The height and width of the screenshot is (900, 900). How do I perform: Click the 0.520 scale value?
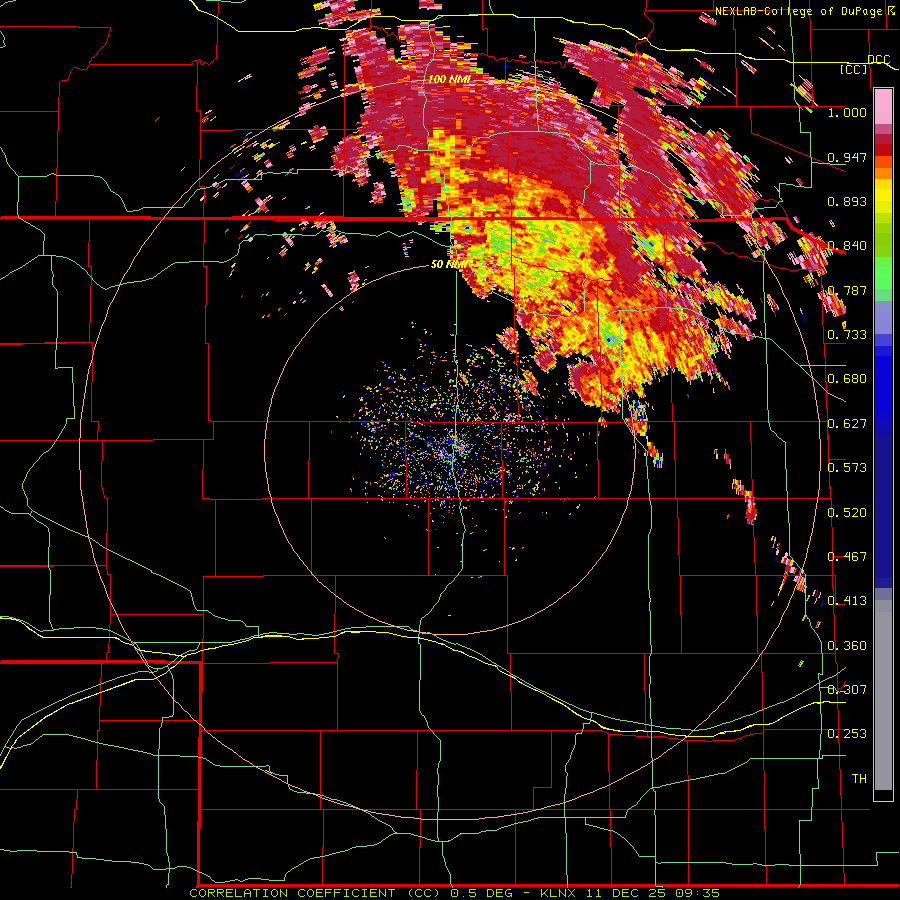(847, 513)
